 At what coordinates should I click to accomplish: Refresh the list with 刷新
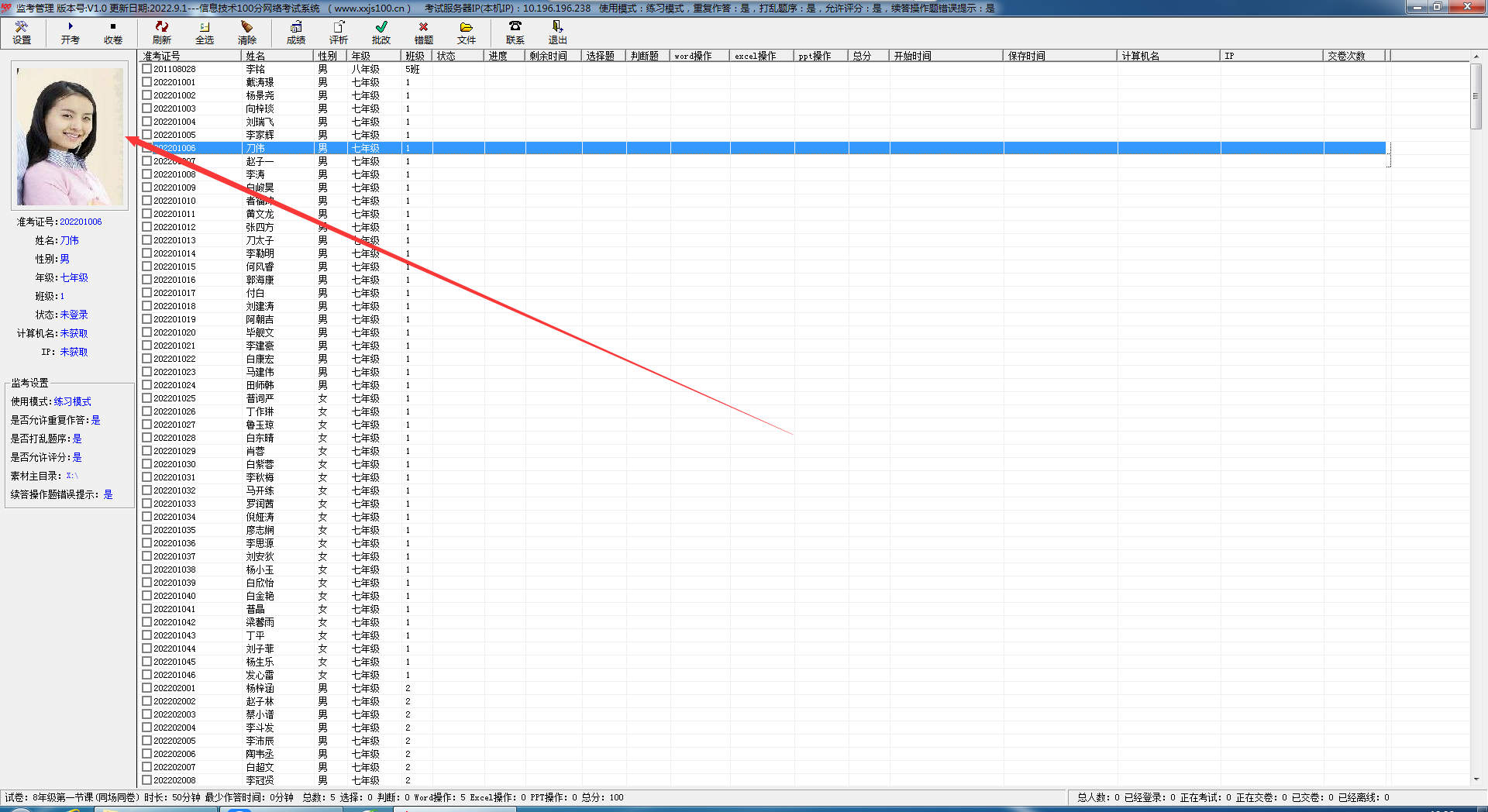(x=162, y=33)
